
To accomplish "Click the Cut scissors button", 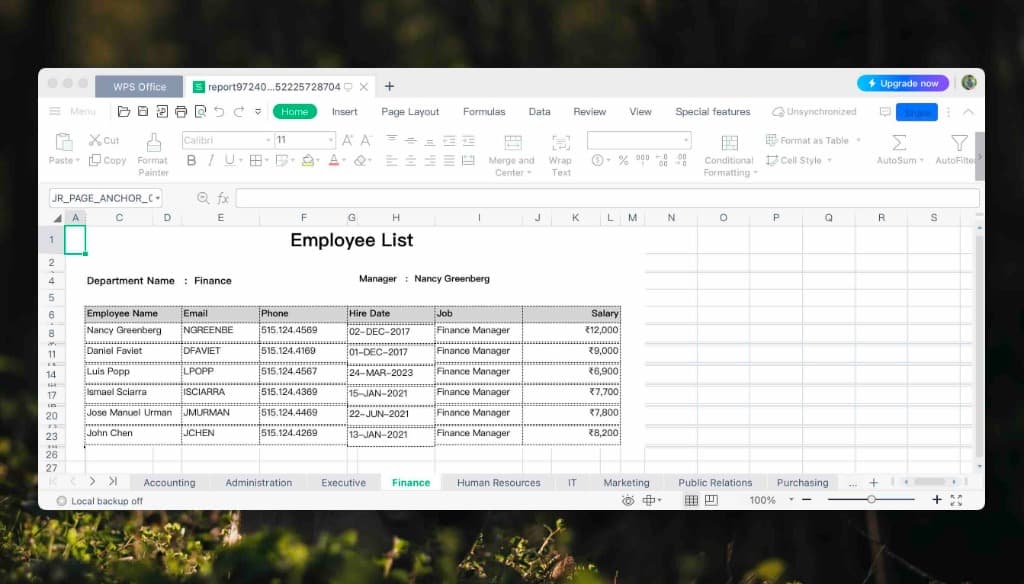I will click(104, 140).
